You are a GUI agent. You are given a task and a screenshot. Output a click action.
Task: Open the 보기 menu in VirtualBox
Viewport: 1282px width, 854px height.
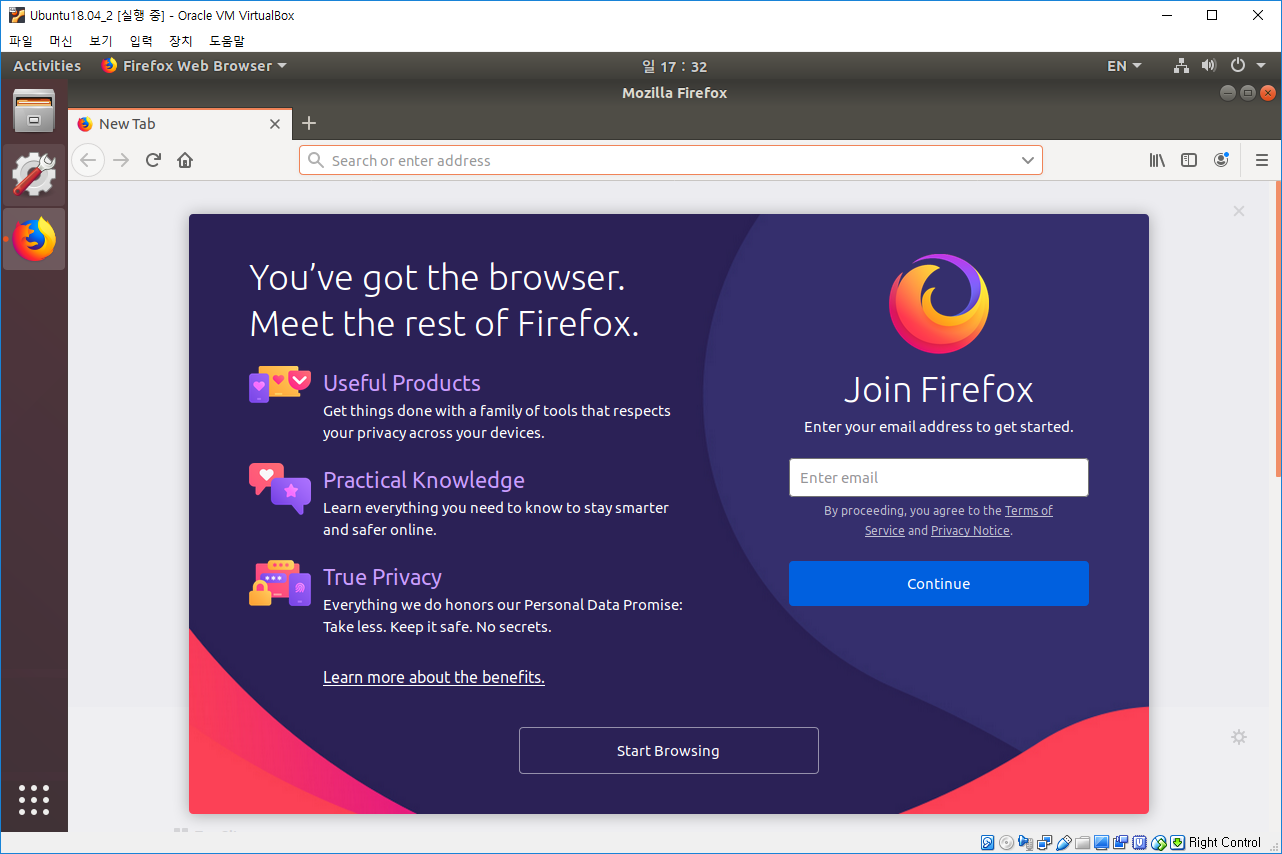(101, 41)
